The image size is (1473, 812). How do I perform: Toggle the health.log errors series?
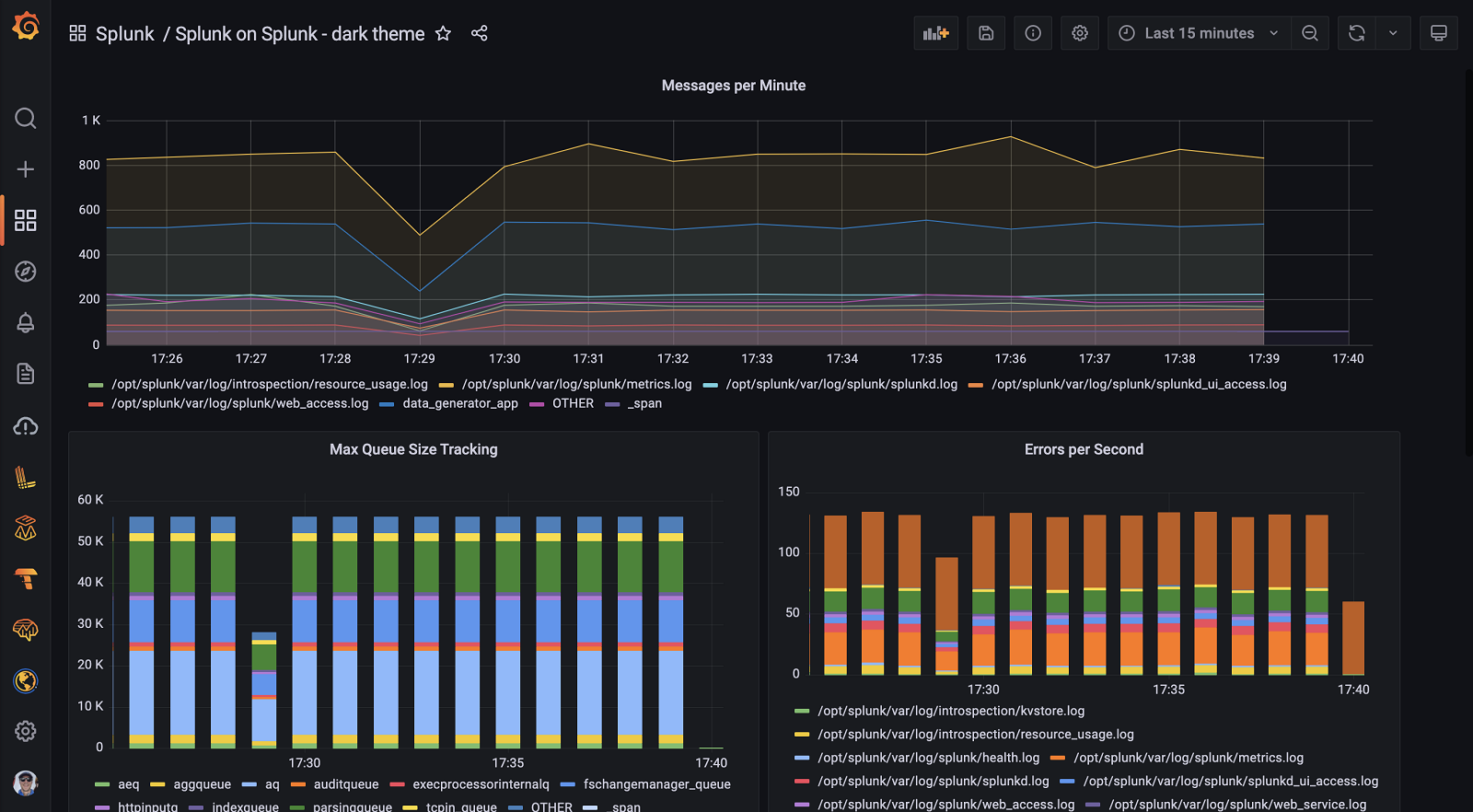click(x=929, y=758)
